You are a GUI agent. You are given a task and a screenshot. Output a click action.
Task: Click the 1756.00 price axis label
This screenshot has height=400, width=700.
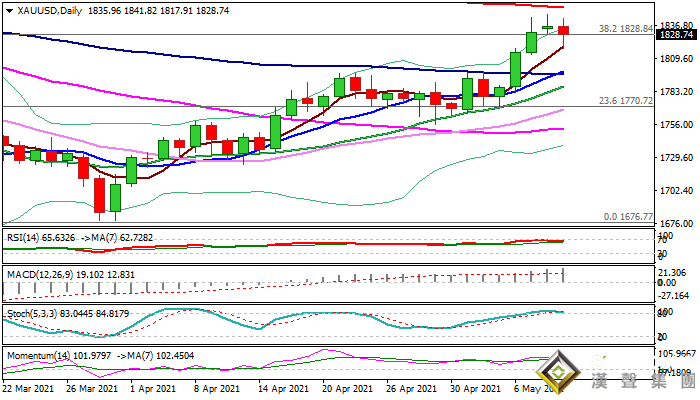tap(677, 125)
